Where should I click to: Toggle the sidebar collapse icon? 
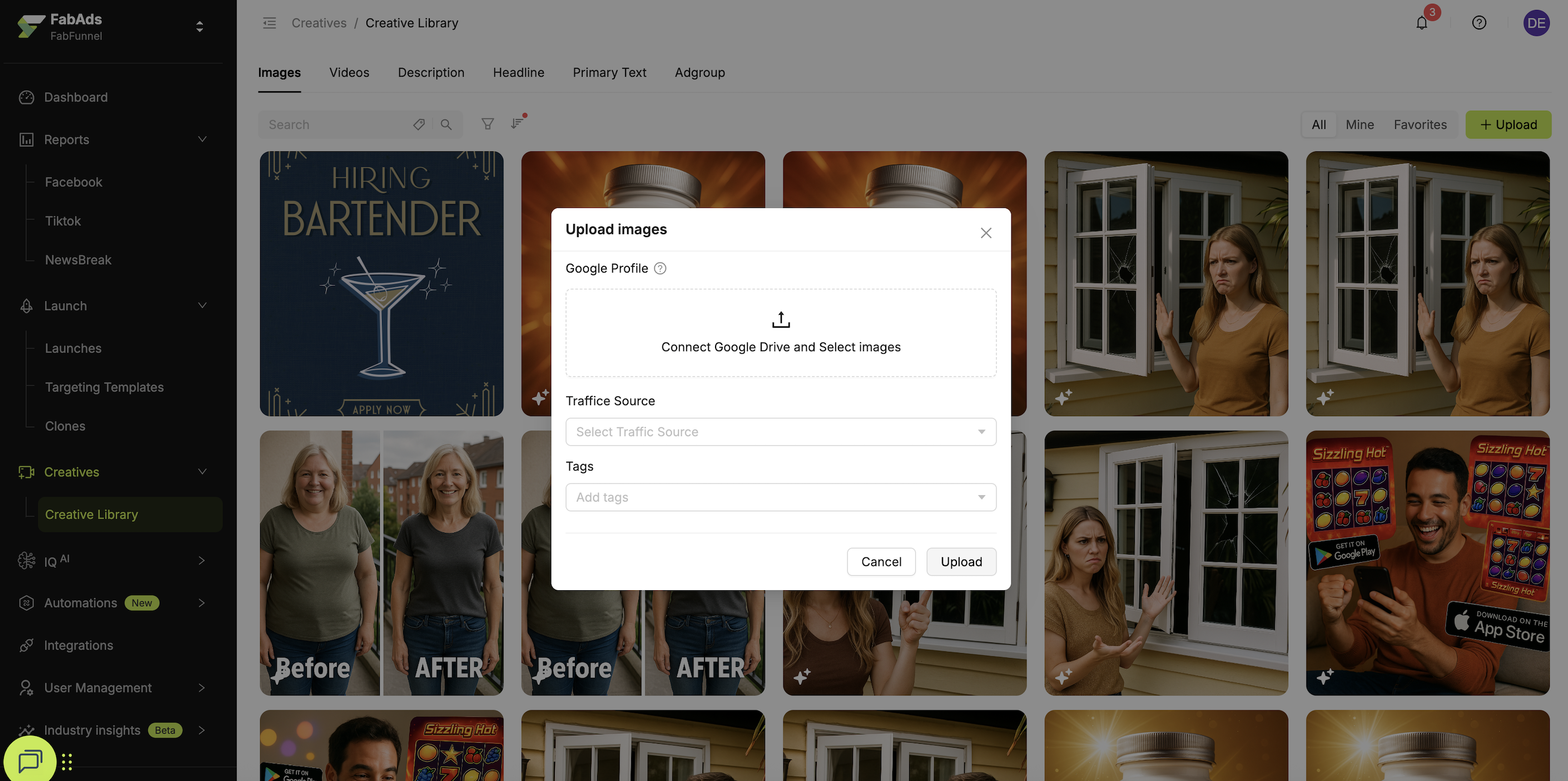[x=269, y=23]
